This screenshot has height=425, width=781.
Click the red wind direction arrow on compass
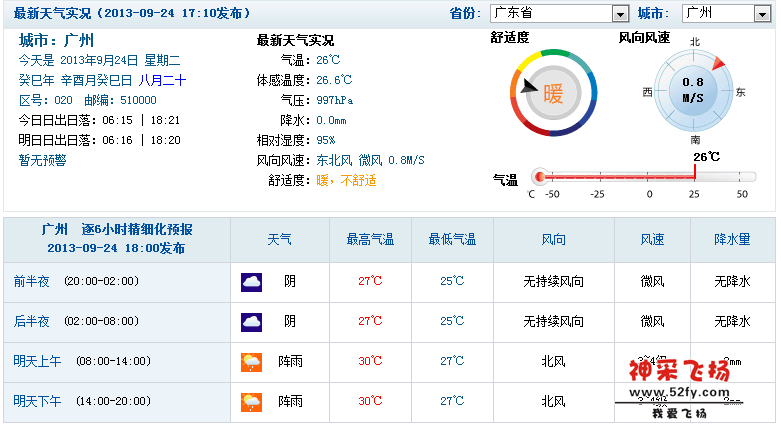point(718,63)
